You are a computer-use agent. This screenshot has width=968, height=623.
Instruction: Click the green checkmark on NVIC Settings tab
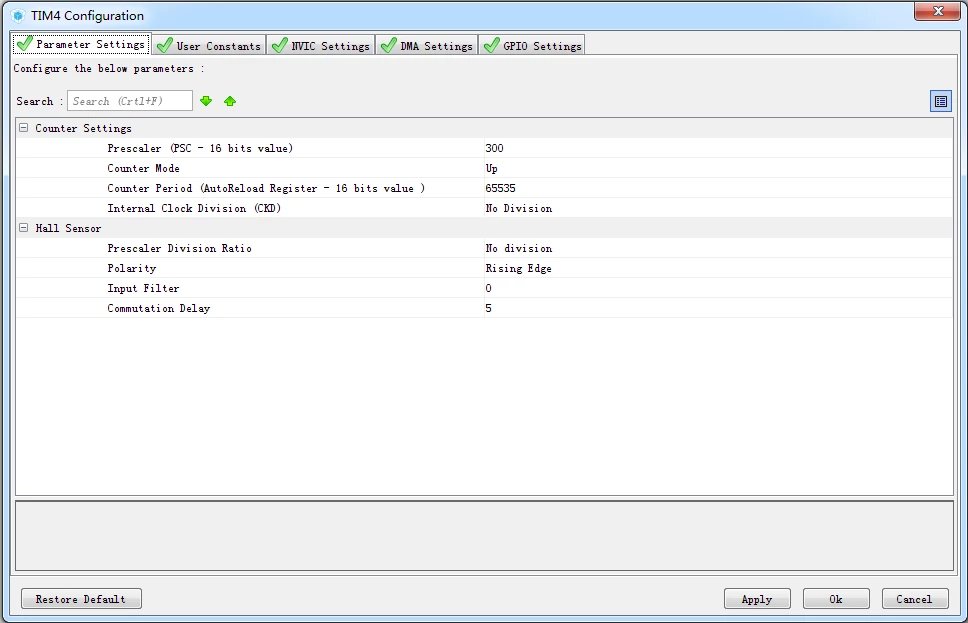pos(280,45)
